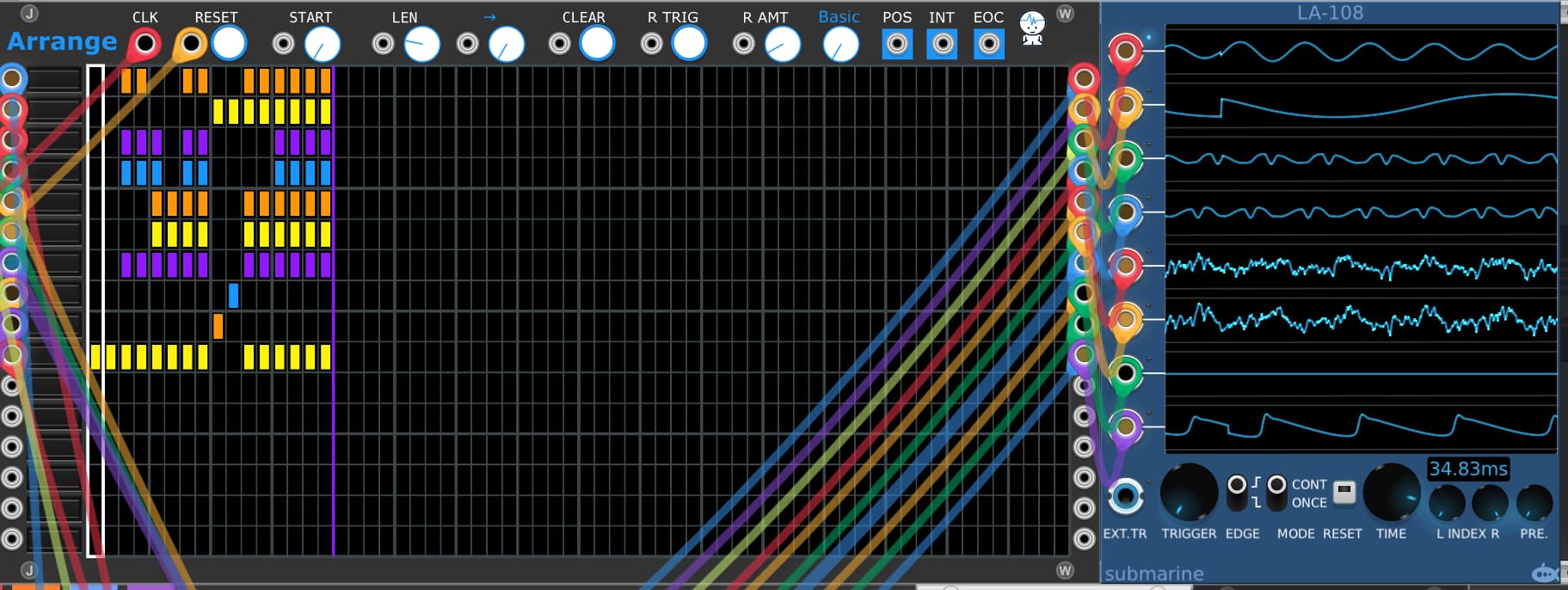This screenshot has width=1568, height=590.
Task: Click the LA-108 channel 2 input jack
Action: (1125, 104)
